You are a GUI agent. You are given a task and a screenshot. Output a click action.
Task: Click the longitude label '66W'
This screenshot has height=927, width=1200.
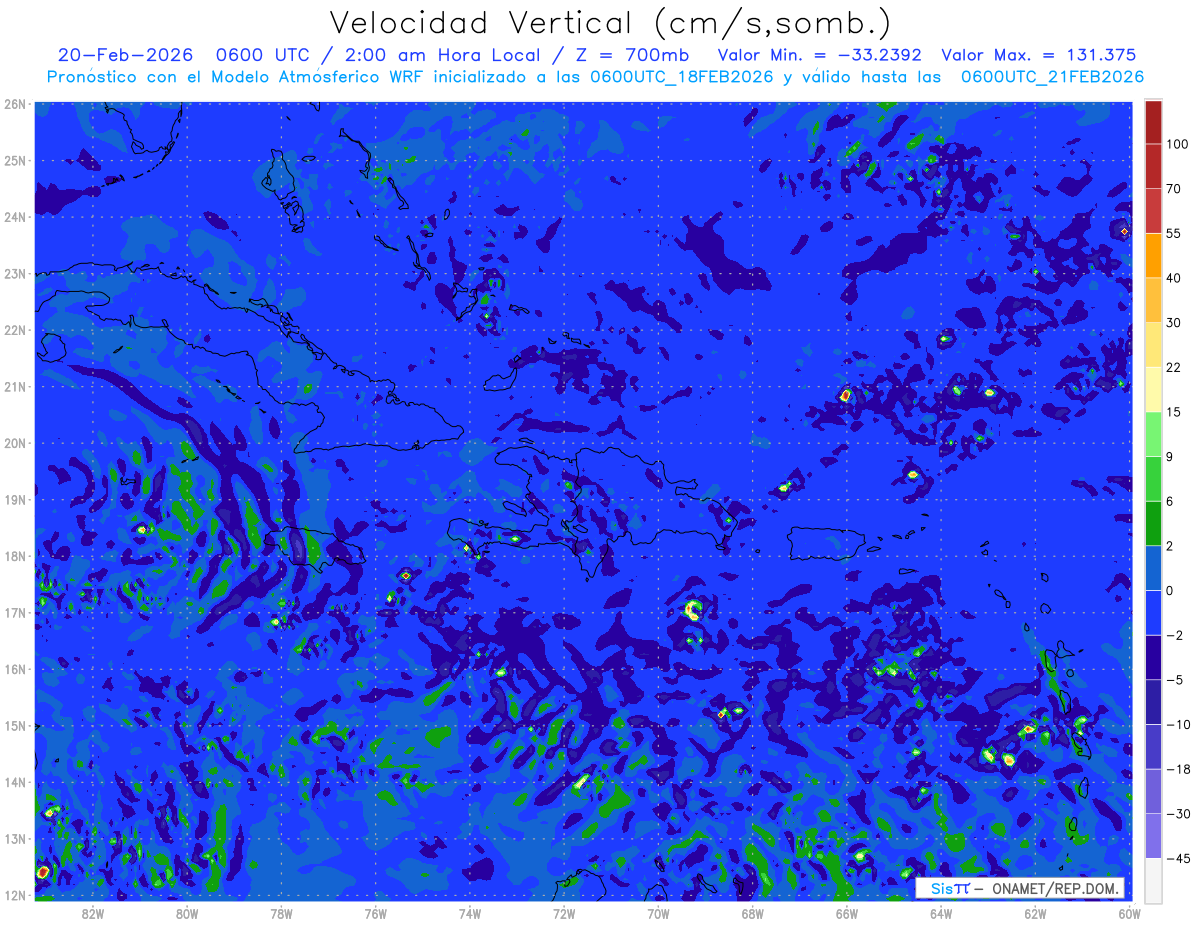(846, 913)
